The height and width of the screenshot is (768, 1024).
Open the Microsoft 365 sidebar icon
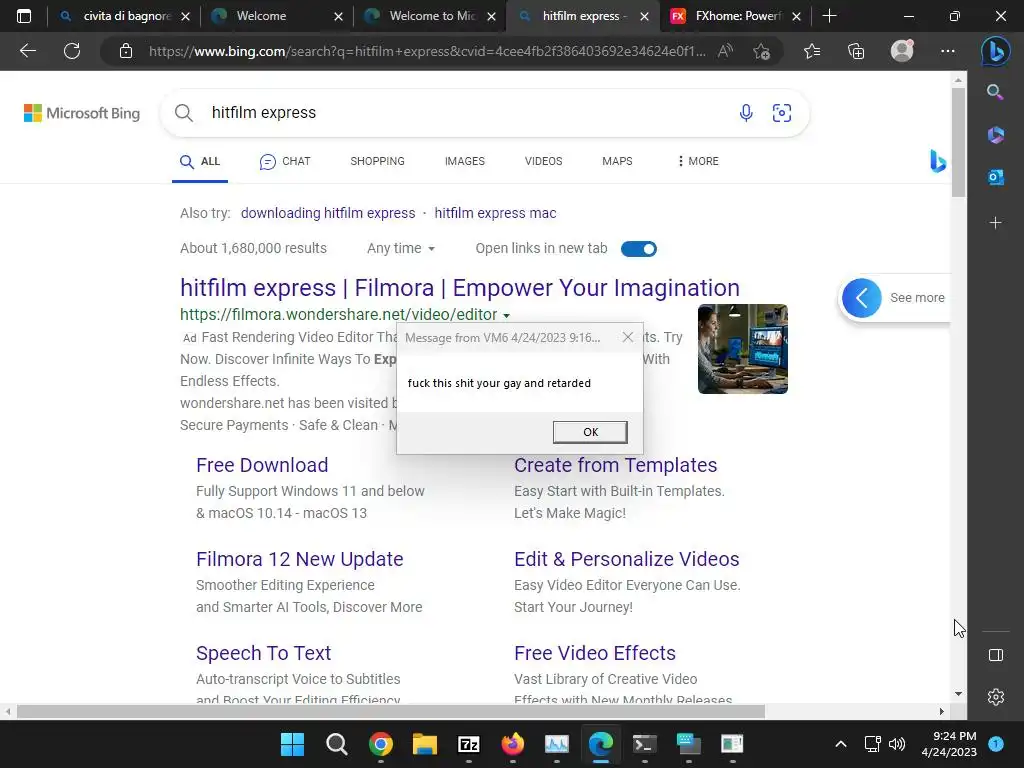(x=995, y=135)
